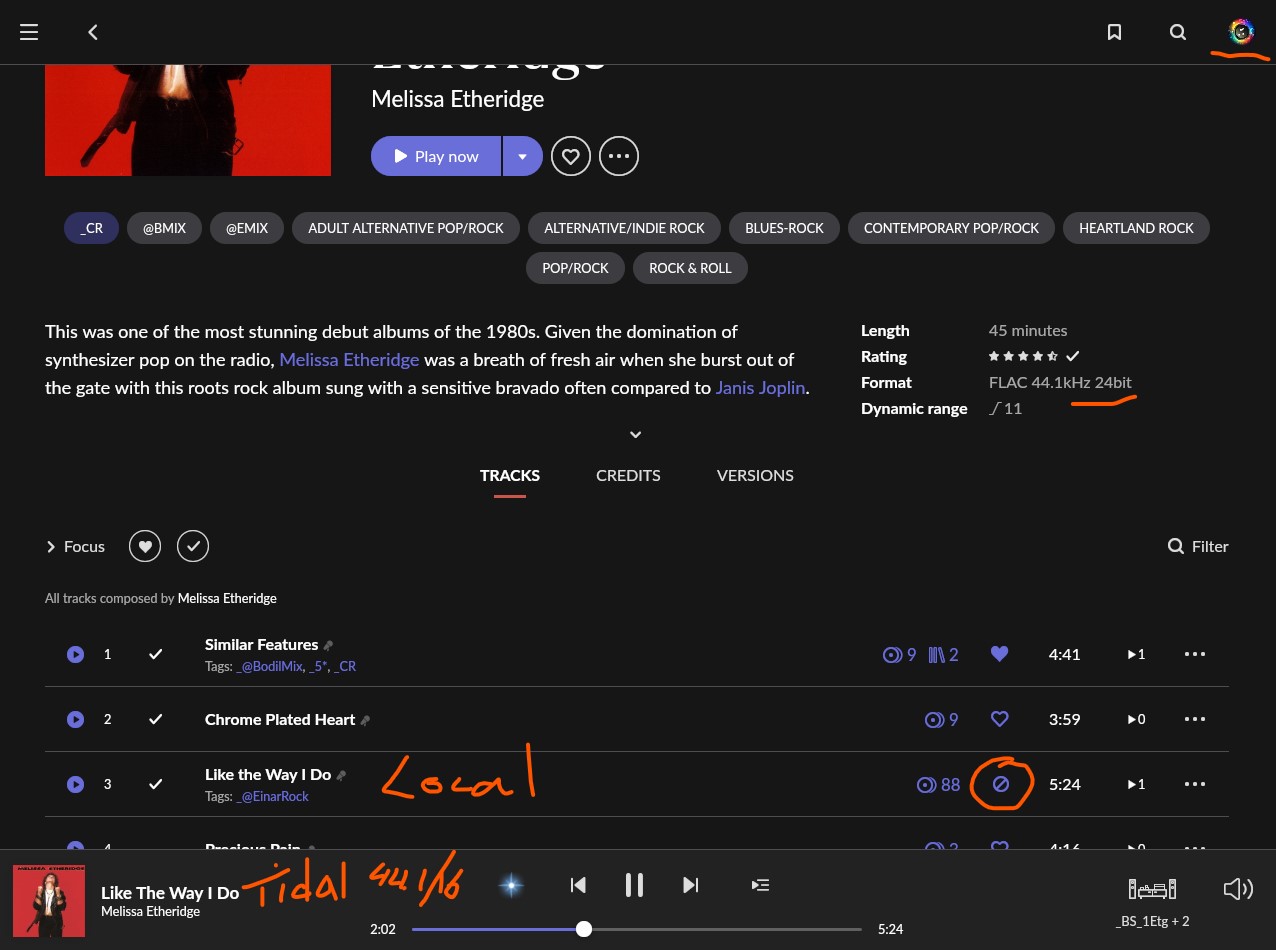Toggle favorite heart on Similar Features
The width and height of the screenshot is (1276, 950).
tap(999, 654)
